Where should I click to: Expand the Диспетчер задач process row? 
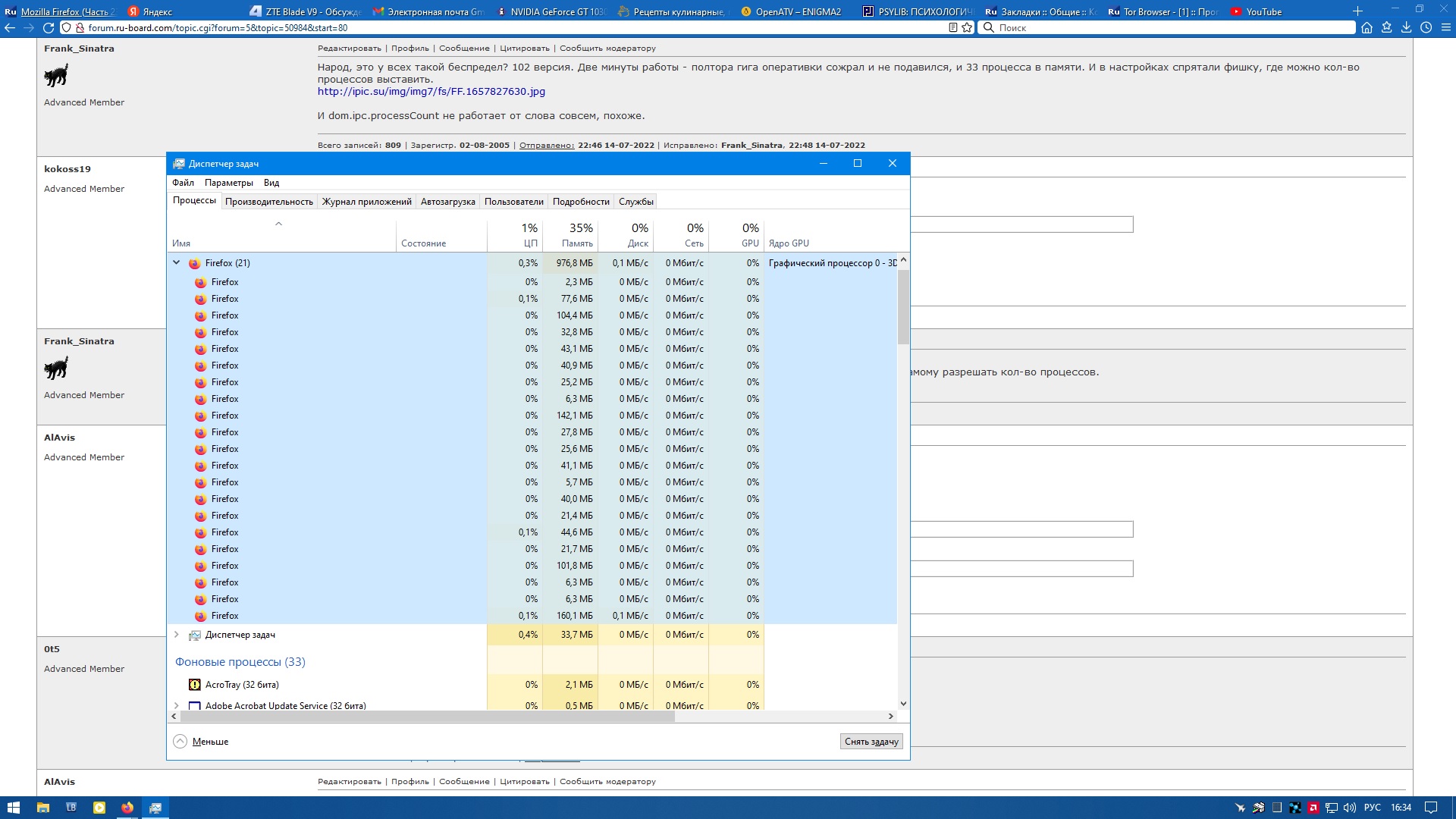177,635
